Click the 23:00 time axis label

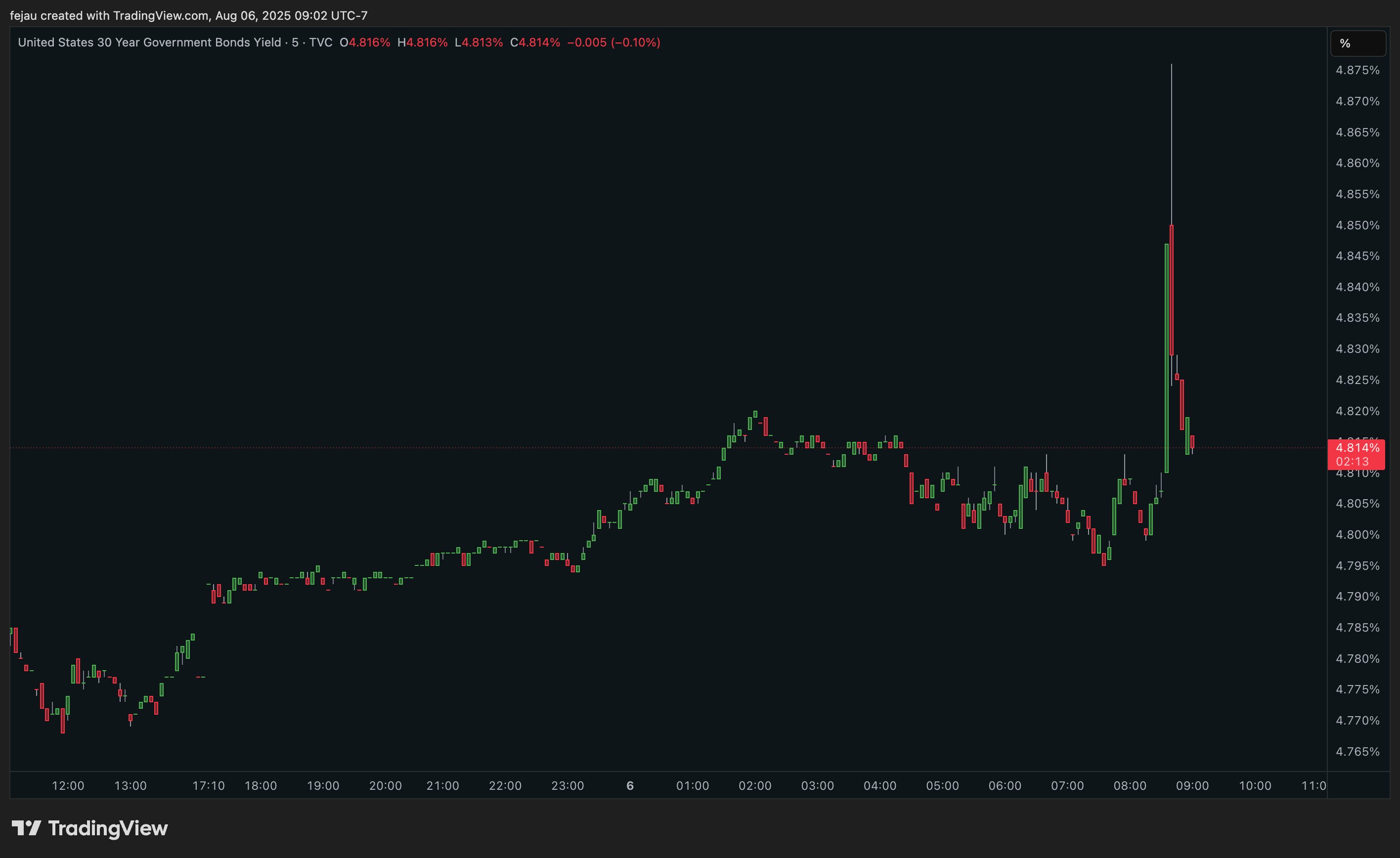coord(568,786)
